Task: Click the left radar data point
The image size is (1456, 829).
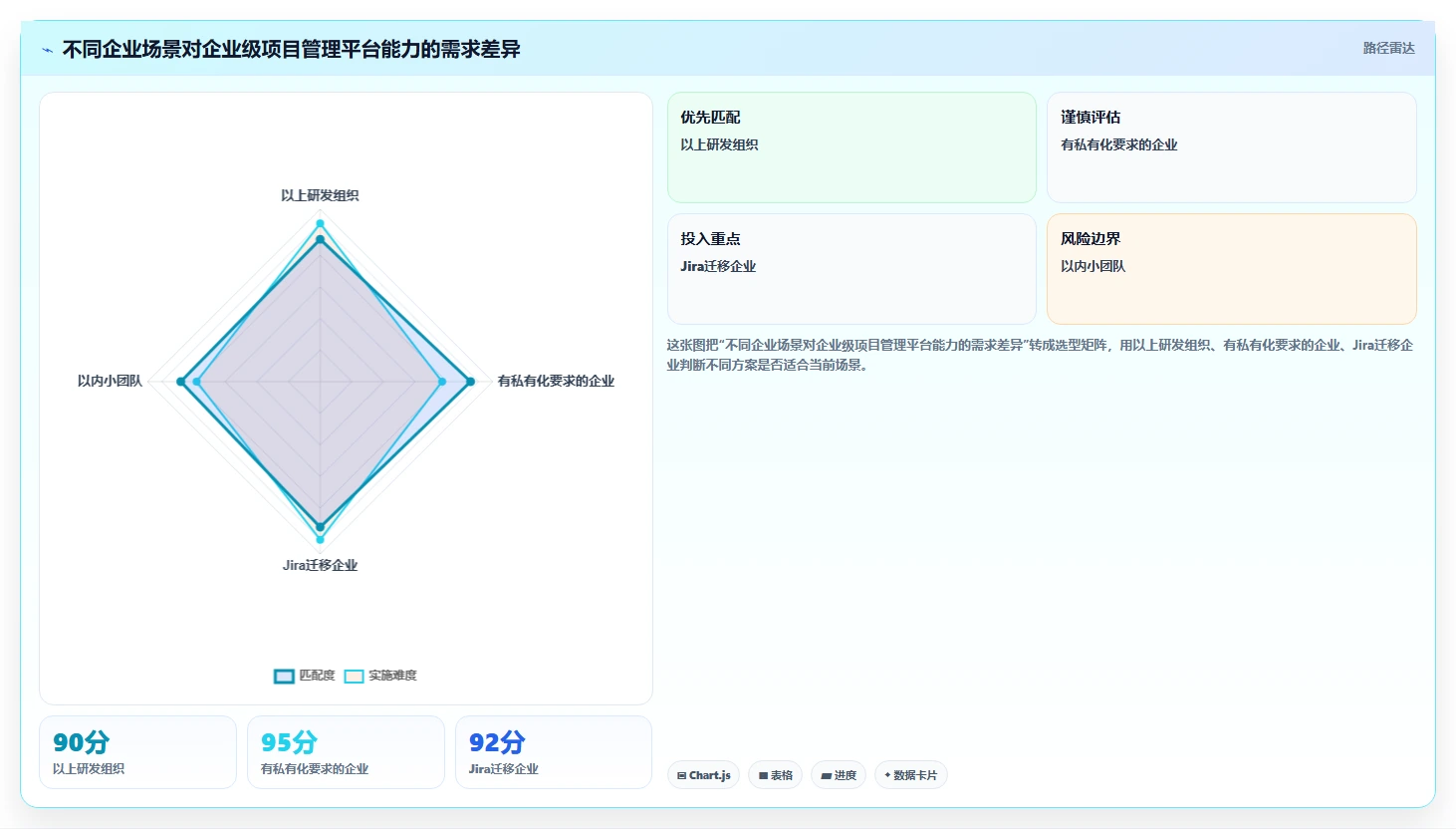Action: click(x=181, y=382)
